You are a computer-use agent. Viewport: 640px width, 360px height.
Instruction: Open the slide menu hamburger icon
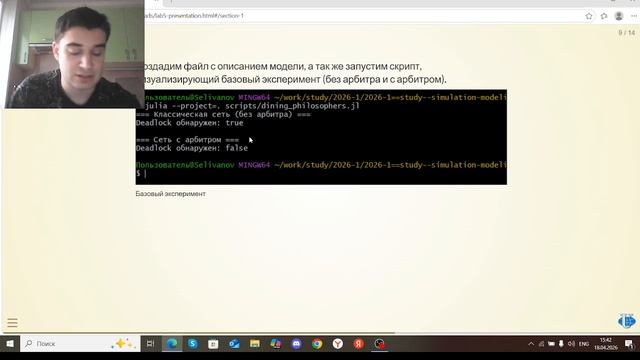click(12, 323)
